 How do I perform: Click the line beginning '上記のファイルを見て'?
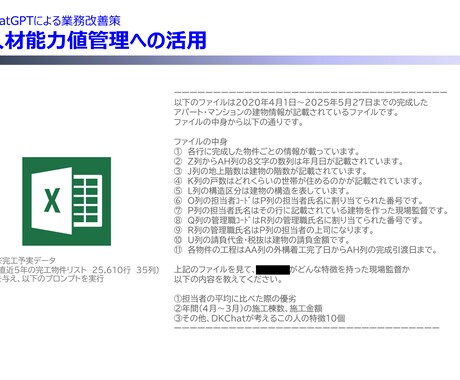point(292,269)
